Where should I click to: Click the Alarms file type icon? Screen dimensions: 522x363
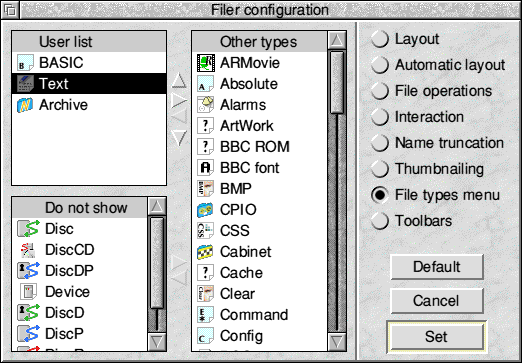click(206, 105)
